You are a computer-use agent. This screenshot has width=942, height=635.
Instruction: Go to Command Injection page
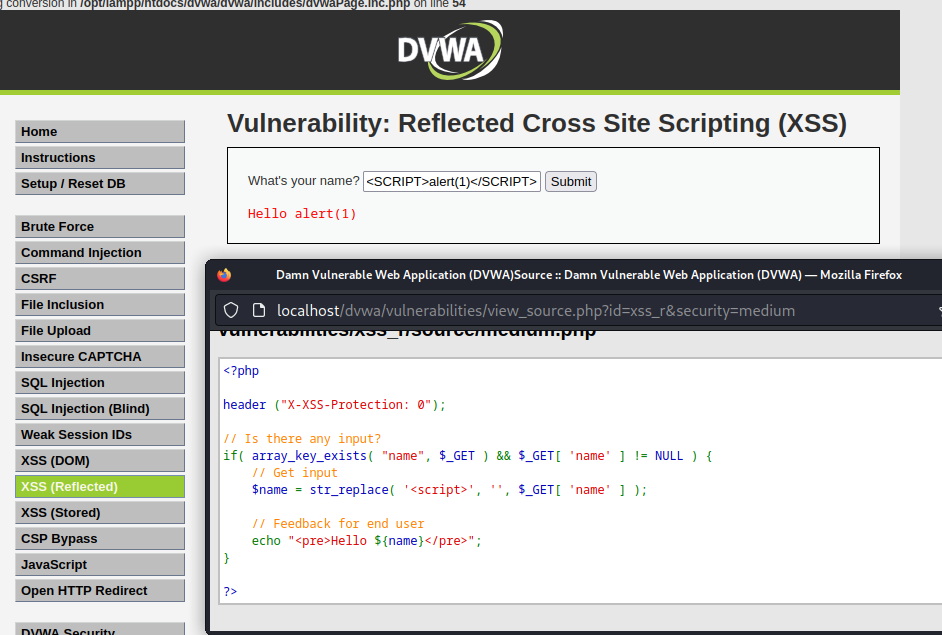click(100, 252)
